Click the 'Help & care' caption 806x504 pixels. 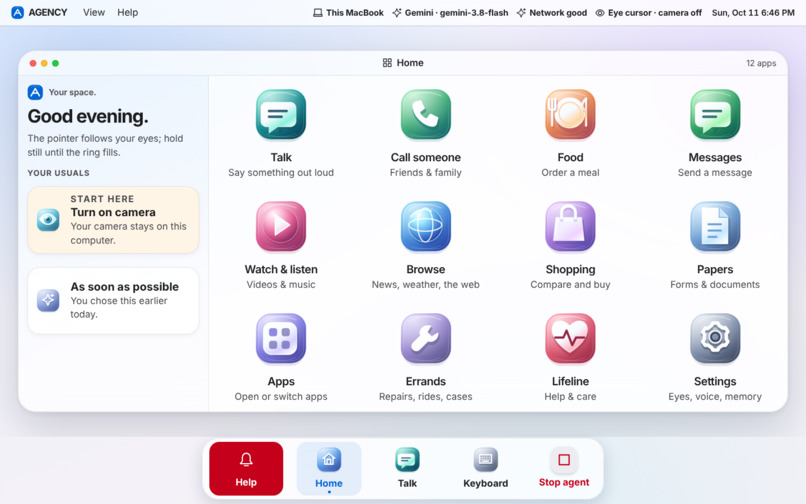pyautogui.click(x=570, y=397)
